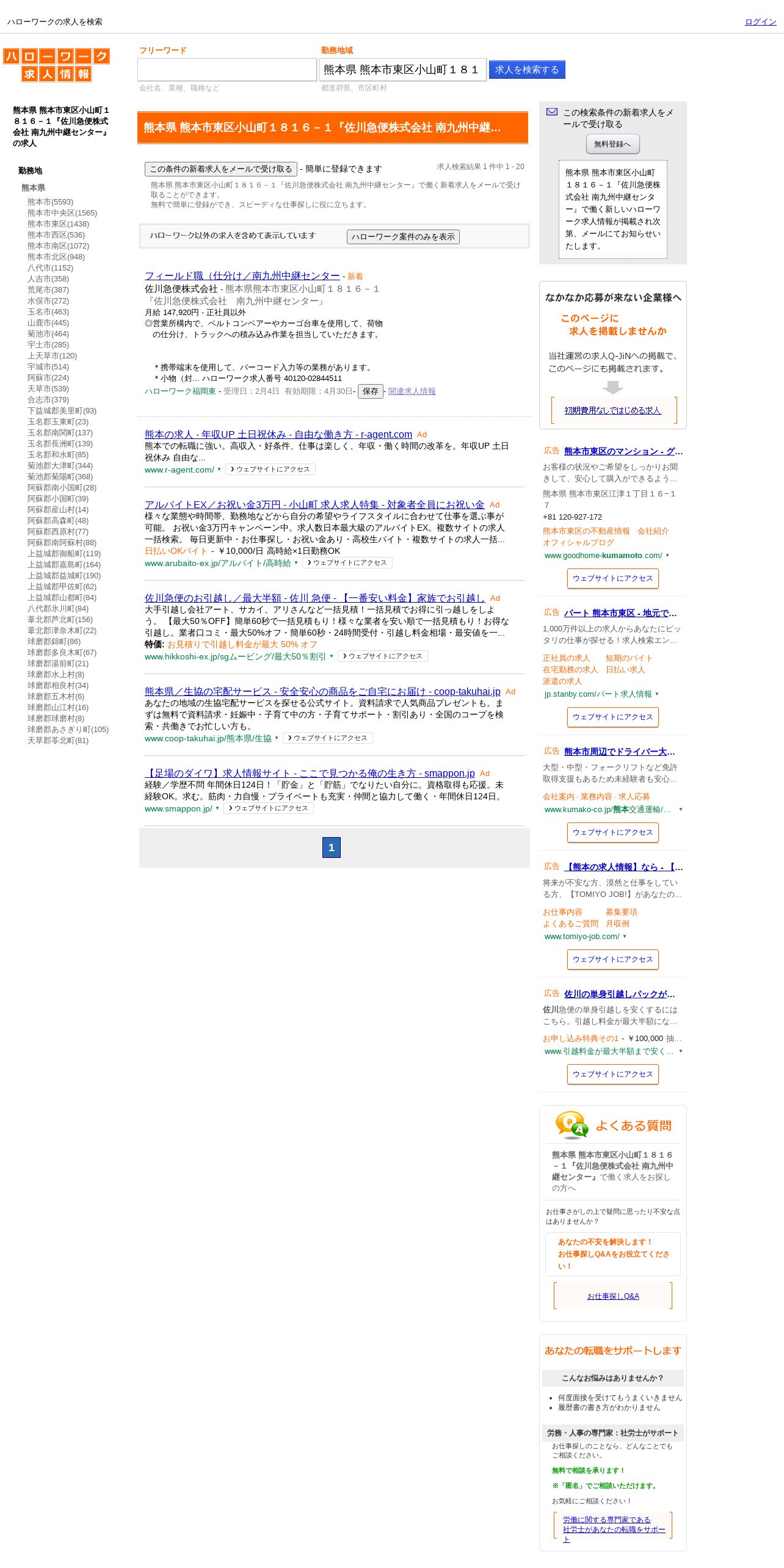Open the 関連求人情報 link
Screen dimensions: 784x1568
[x=412, y=391]
